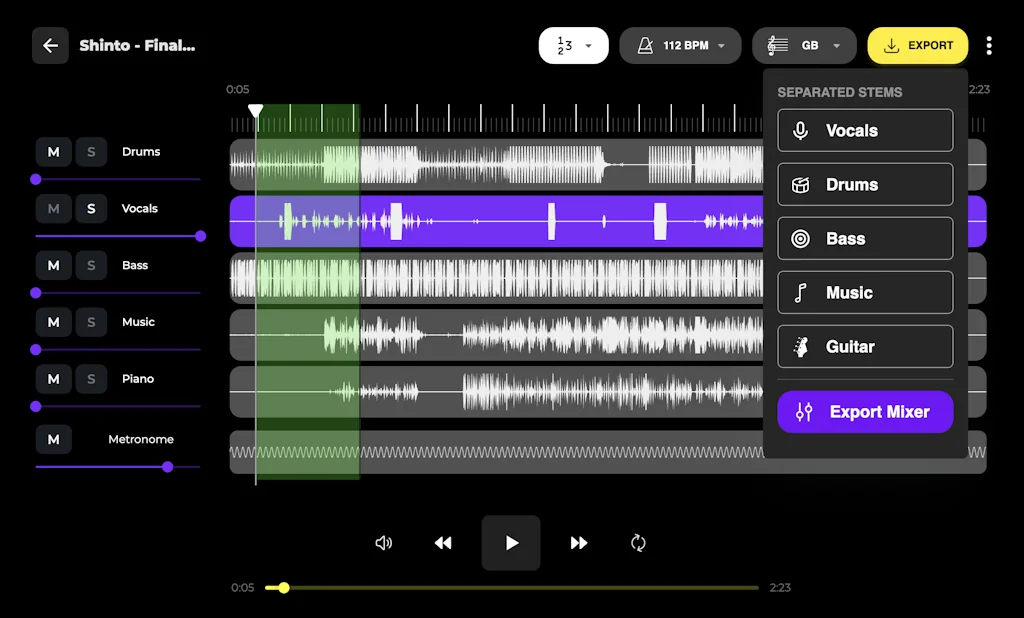Select the Vocals stem microphone icon
Screen dimensions: 1024x618
pyautogui.click(x=799, y=130)
